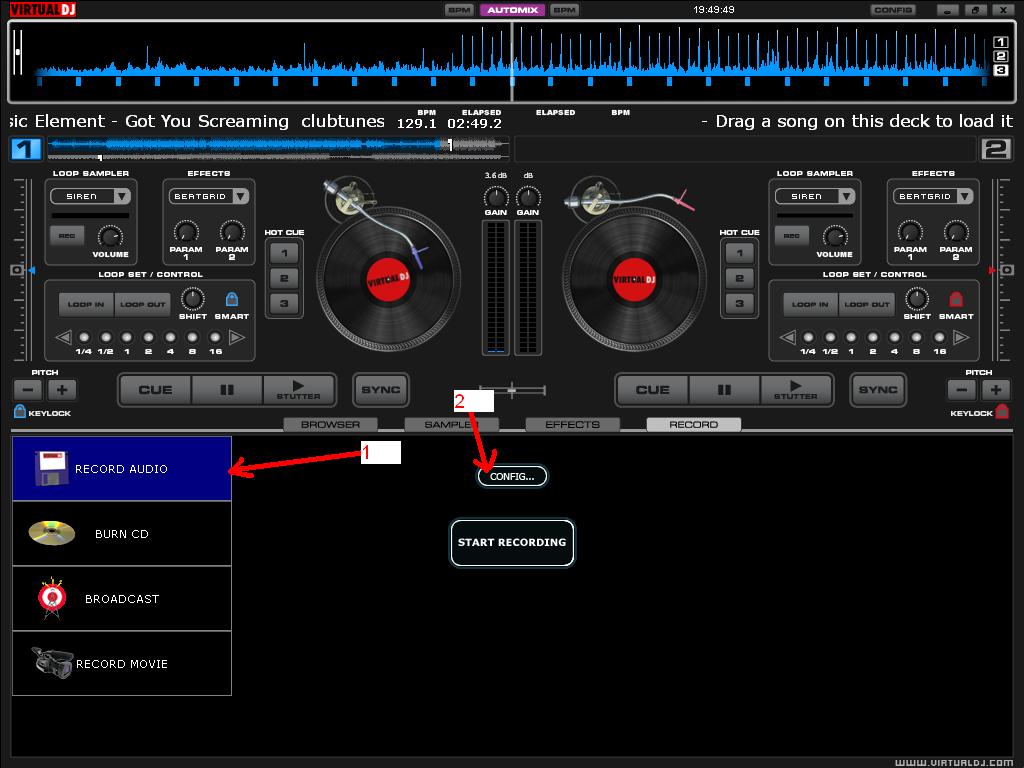This screenshot has height=768, width=1024.
Task: Select waveform zoom level 1
Action: 1000,42
